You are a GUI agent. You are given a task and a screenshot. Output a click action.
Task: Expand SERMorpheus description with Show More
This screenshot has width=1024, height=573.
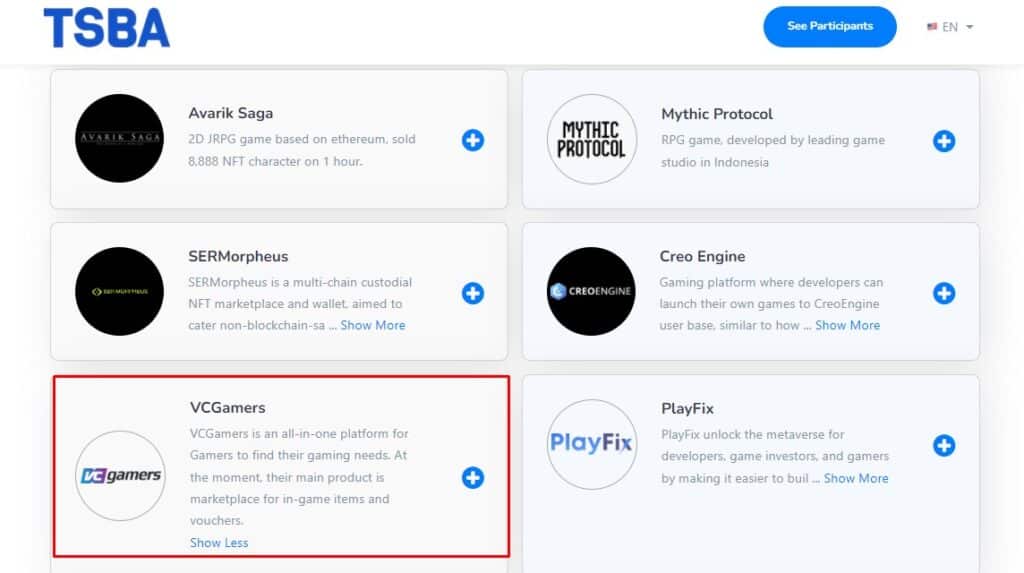(x=372, y=325)
